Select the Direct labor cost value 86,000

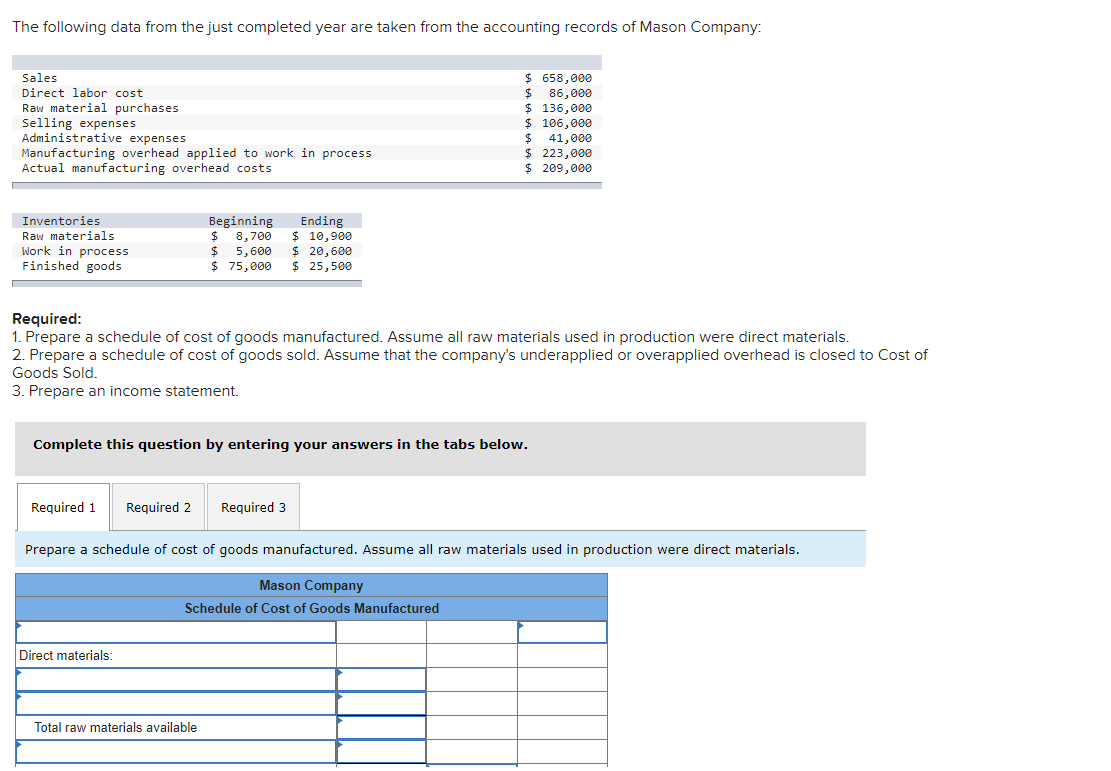click(570, 93)
